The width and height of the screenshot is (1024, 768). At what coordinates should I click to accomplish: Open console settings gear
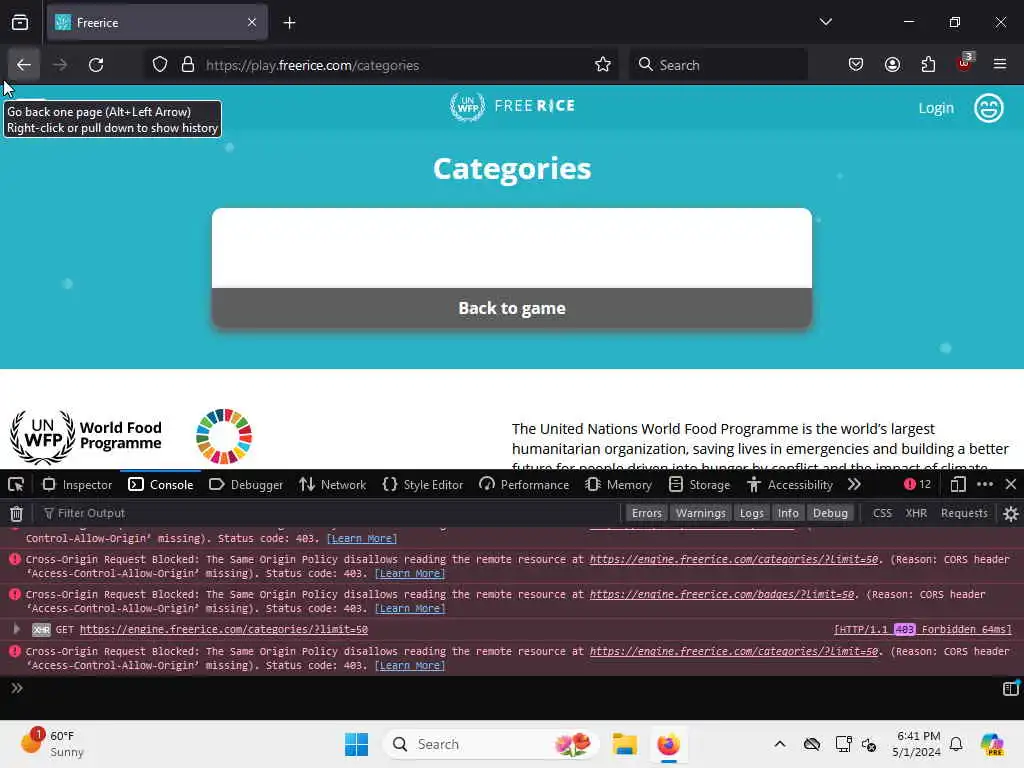1010,513
